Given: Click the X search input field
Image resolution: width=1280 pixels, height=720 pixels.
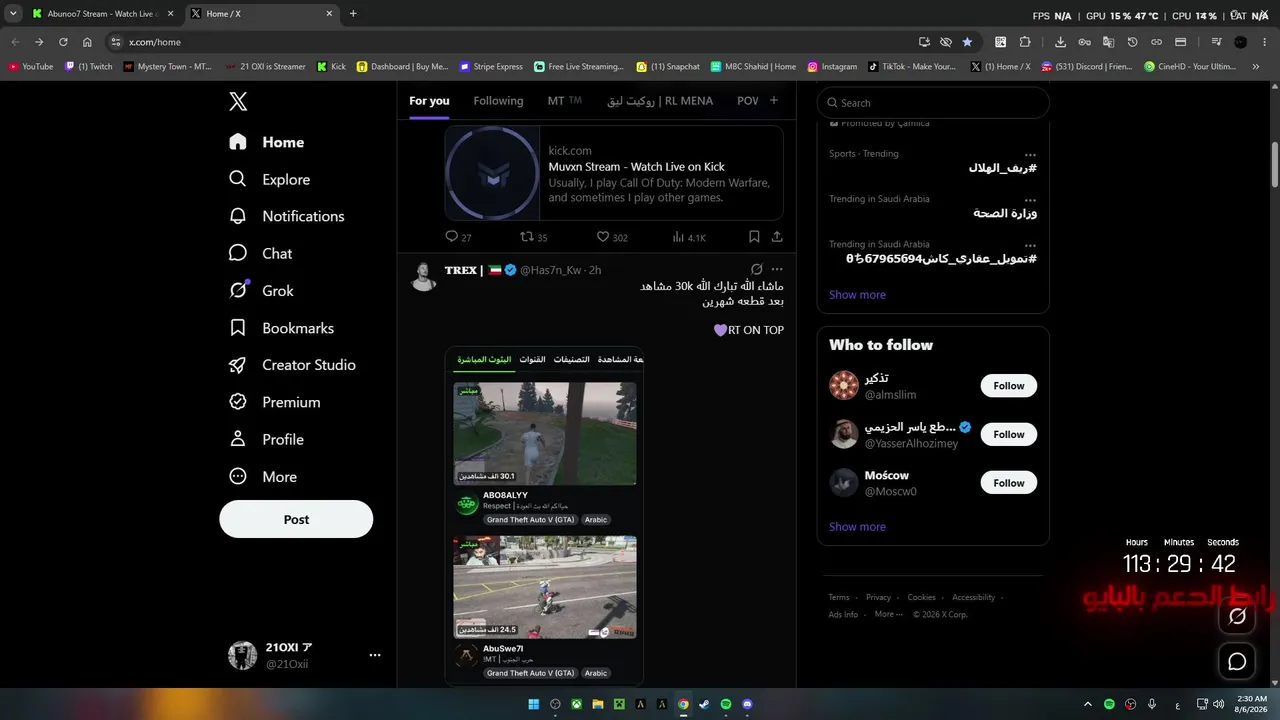Looking at the screenshot, I should pyautogui.click(x=933, y=102).
